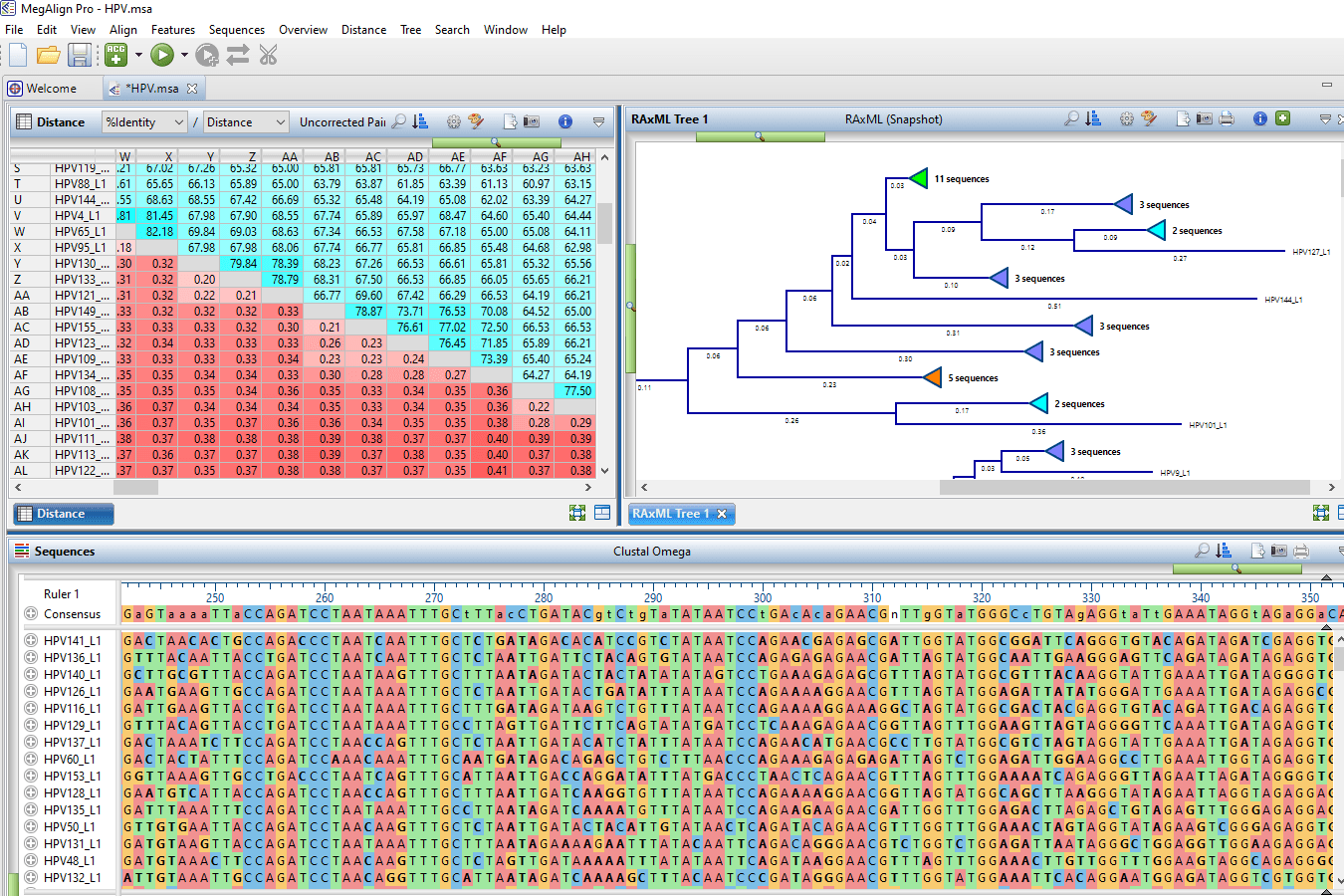This screenshot has width=1344, height=896.
Task: Open the Distance metric dropdown
Action: (245, 120)
